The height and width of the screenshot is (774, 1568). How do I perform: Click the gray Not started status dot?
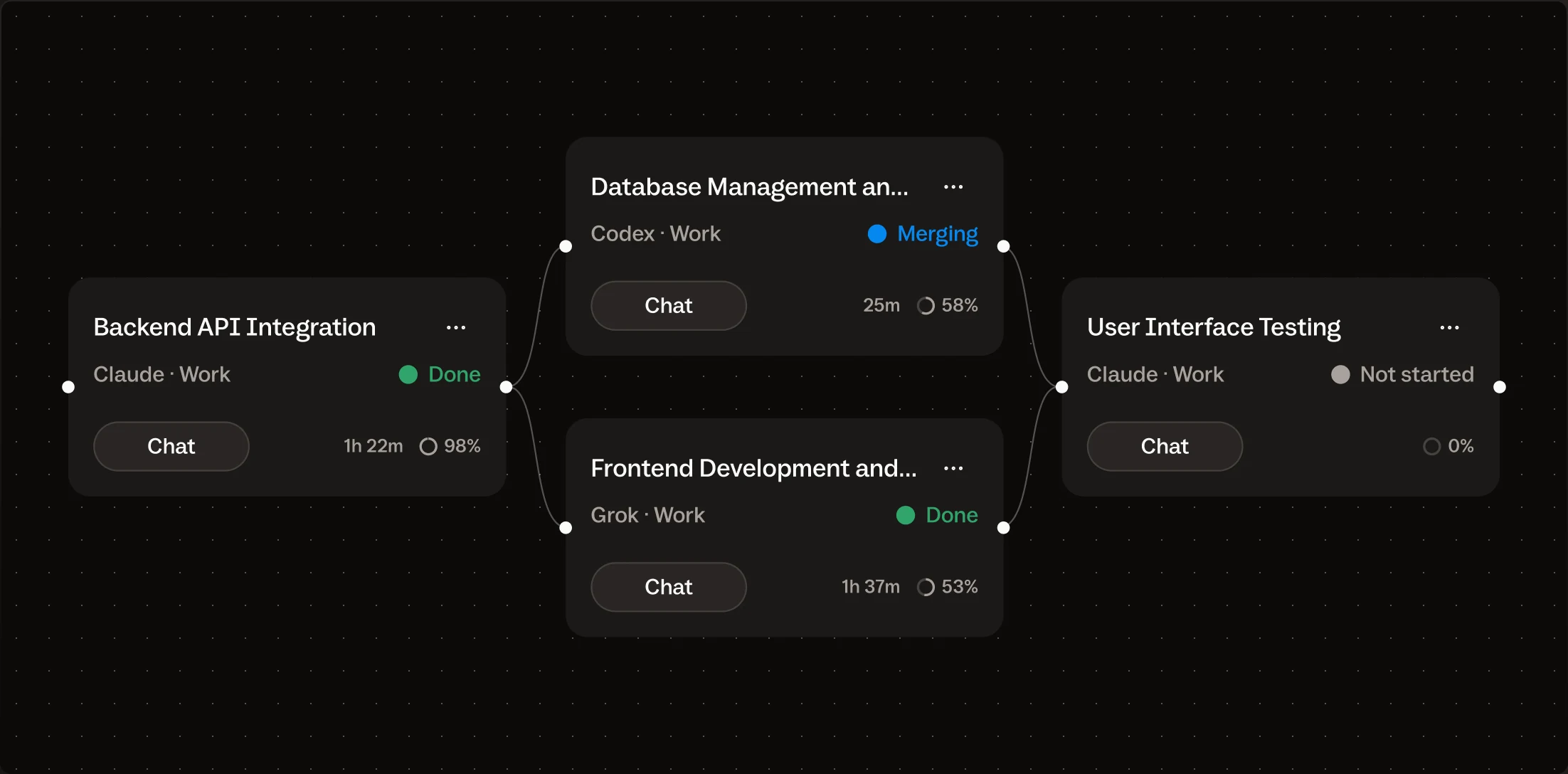[1340, 374]
